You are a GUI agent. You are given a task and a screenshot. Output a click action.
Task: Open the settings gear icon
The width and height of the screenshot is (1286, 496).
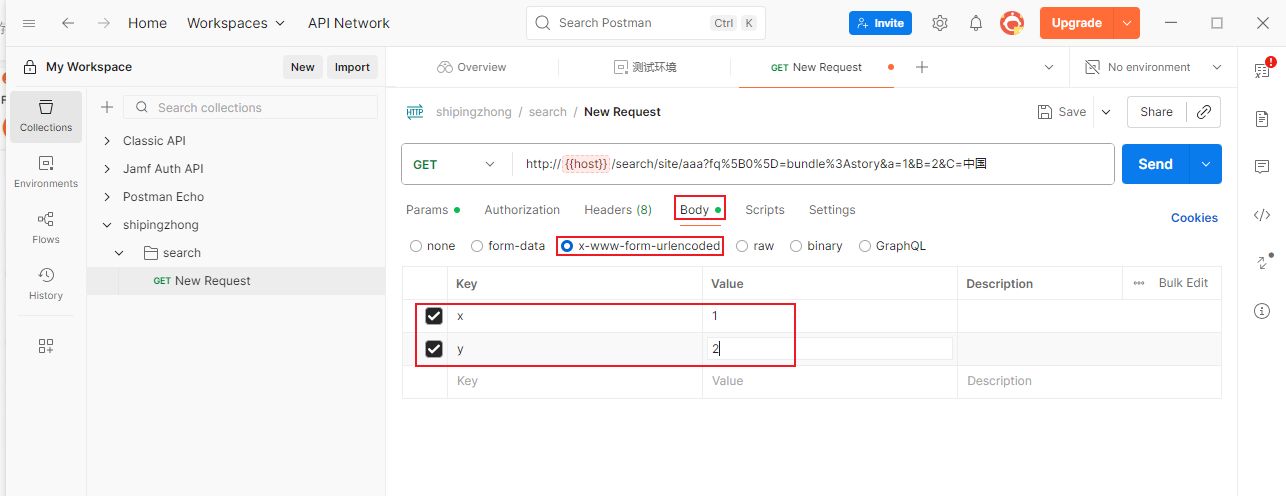[940, 23]
